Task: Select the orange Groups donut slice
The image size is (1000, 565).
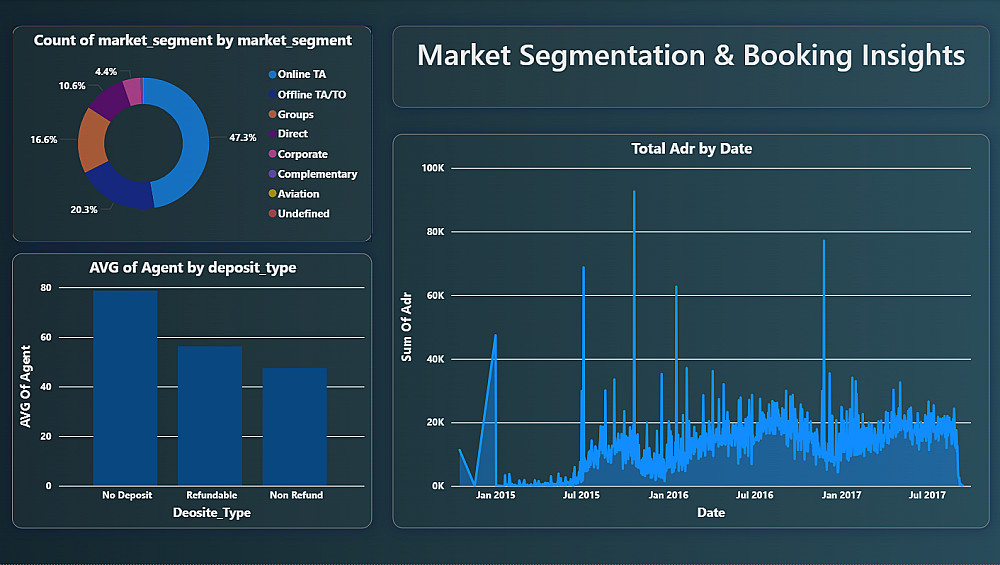Action: coord(92,140)
